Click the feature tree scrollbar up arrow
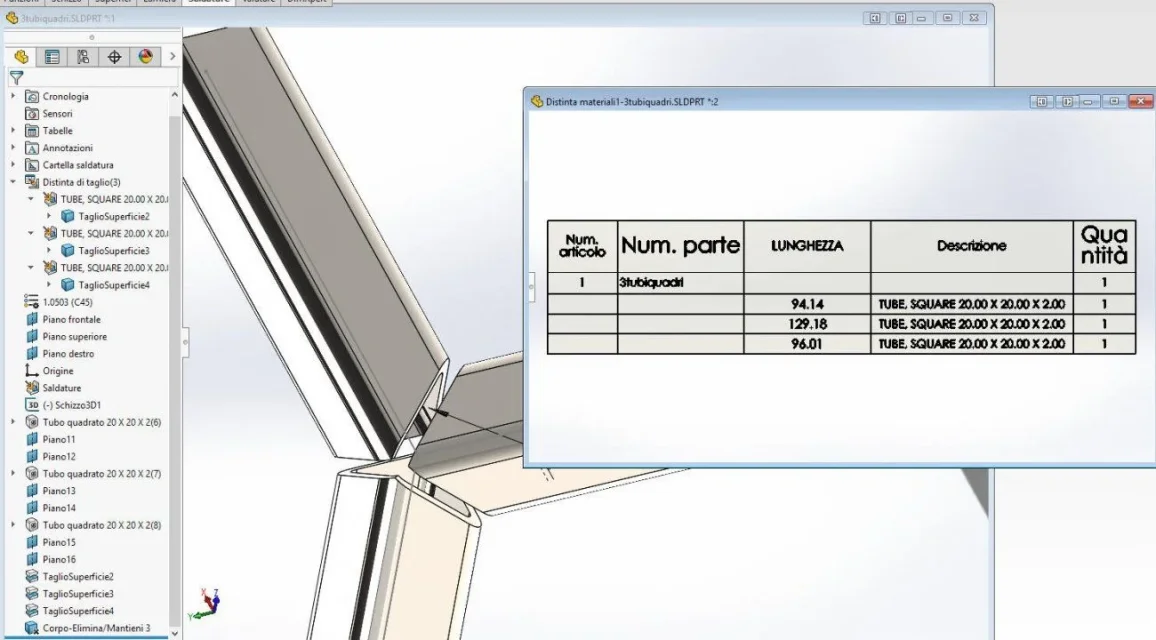Viewport: 1156px width, 640px height. tap(175, 95)
